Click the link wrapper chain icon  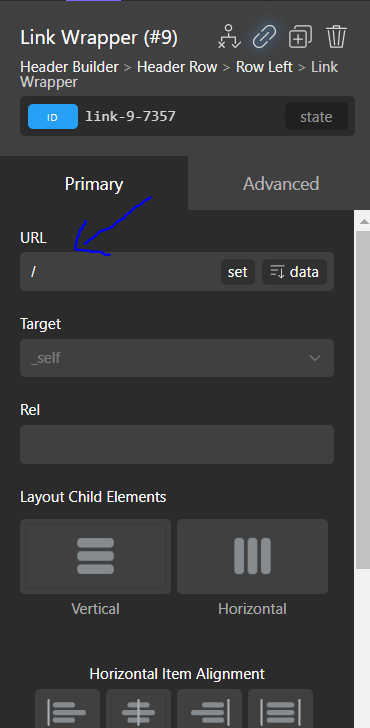click(265, 37)
